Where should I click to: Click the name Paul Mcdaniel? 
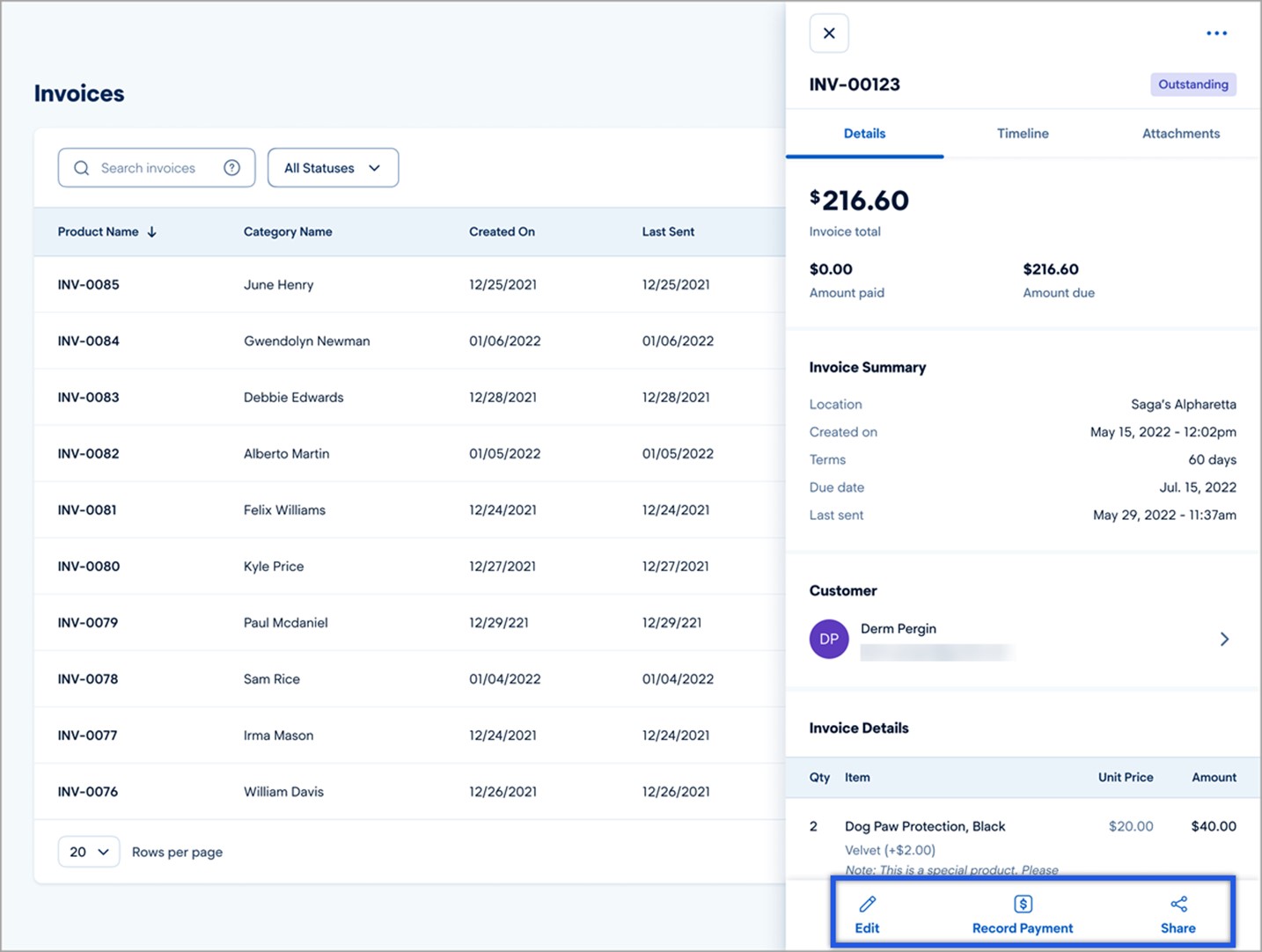coord(285,623)
